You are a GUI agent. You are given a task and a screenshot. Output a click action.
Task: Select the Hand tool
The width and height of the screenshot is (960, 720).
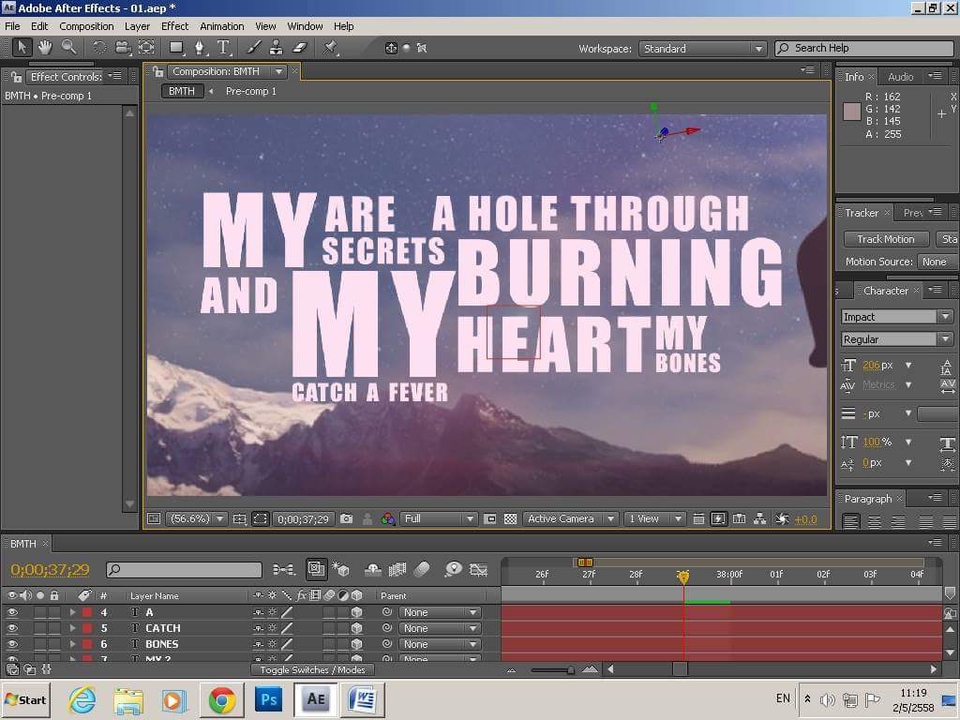[x=45, y=47]
